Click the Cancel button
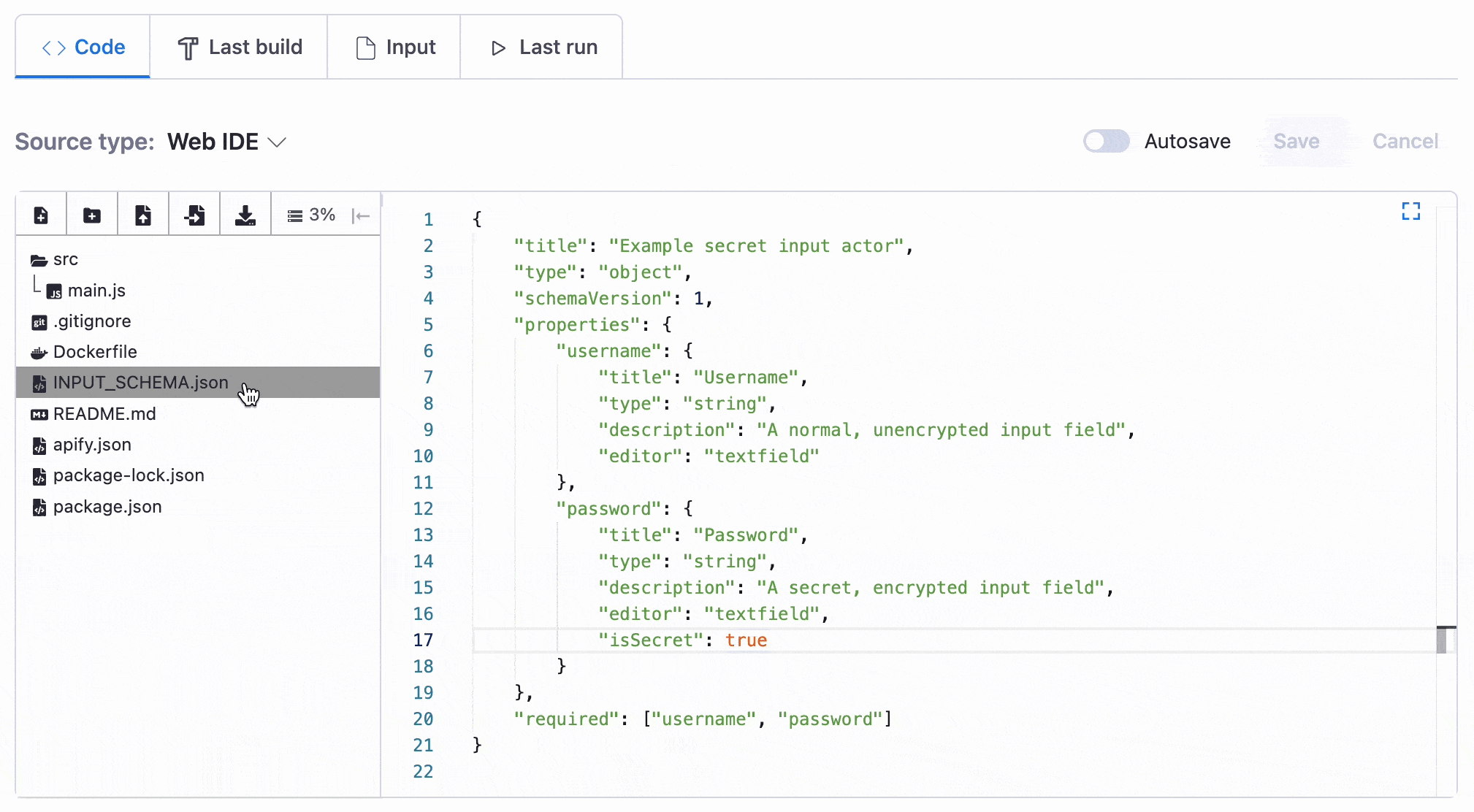This screenshot has height=812, width=1474. click(1405, 141)
